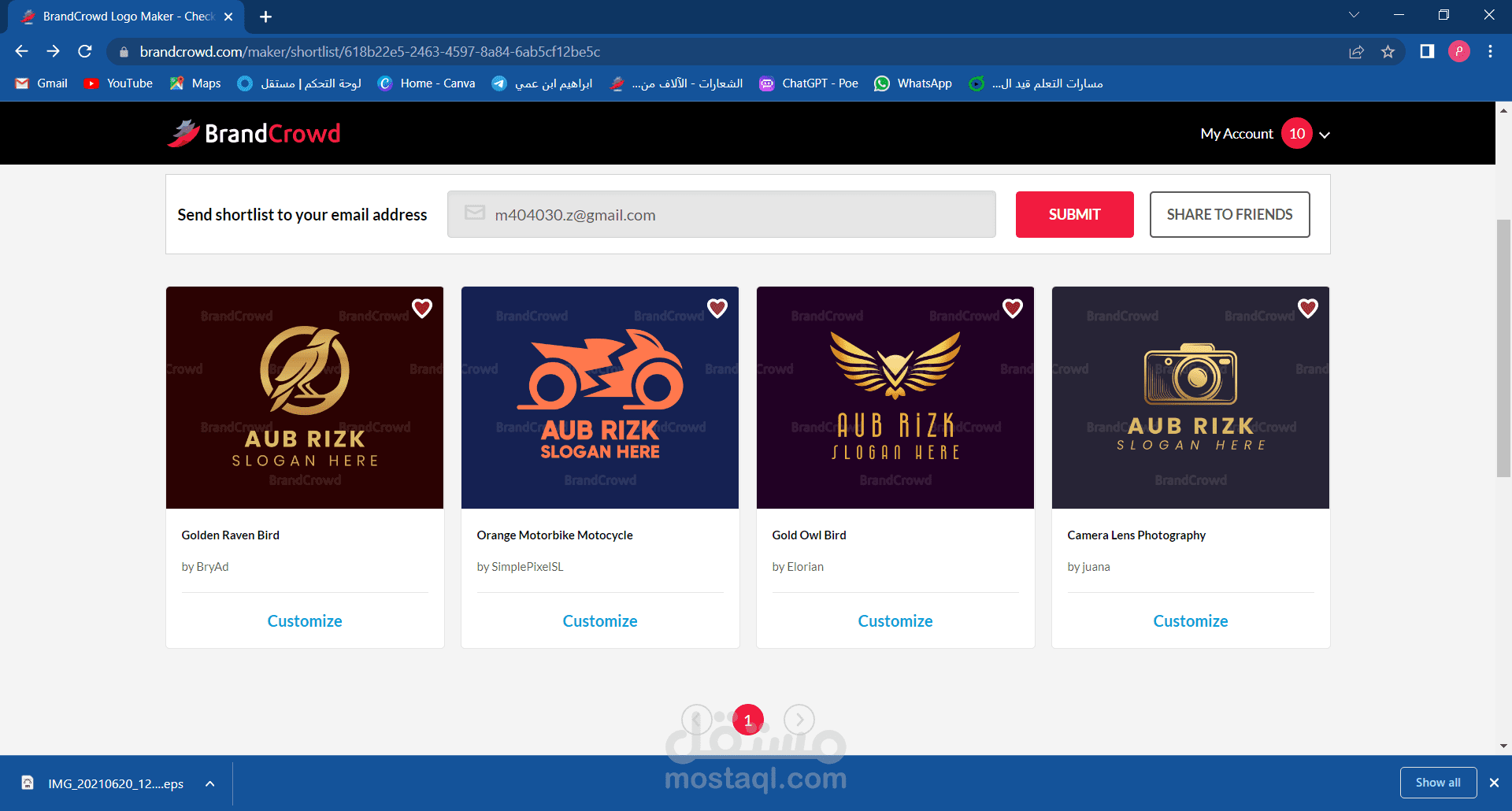The height and width of the screenshot is (811, 1512).
Task: Go to pagination page 1
Action: pos(748,720)
